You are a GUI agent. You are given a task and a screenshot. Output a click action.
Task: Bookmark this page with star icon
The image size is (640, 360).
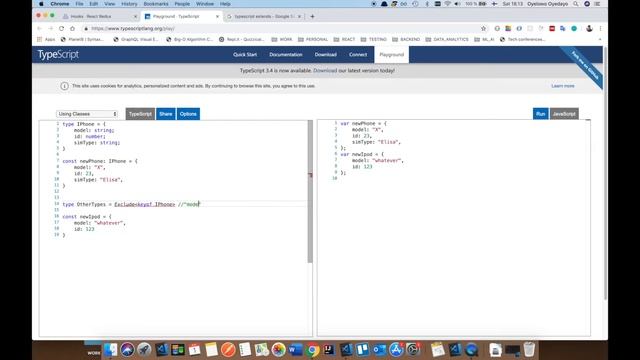pos(484,29)
